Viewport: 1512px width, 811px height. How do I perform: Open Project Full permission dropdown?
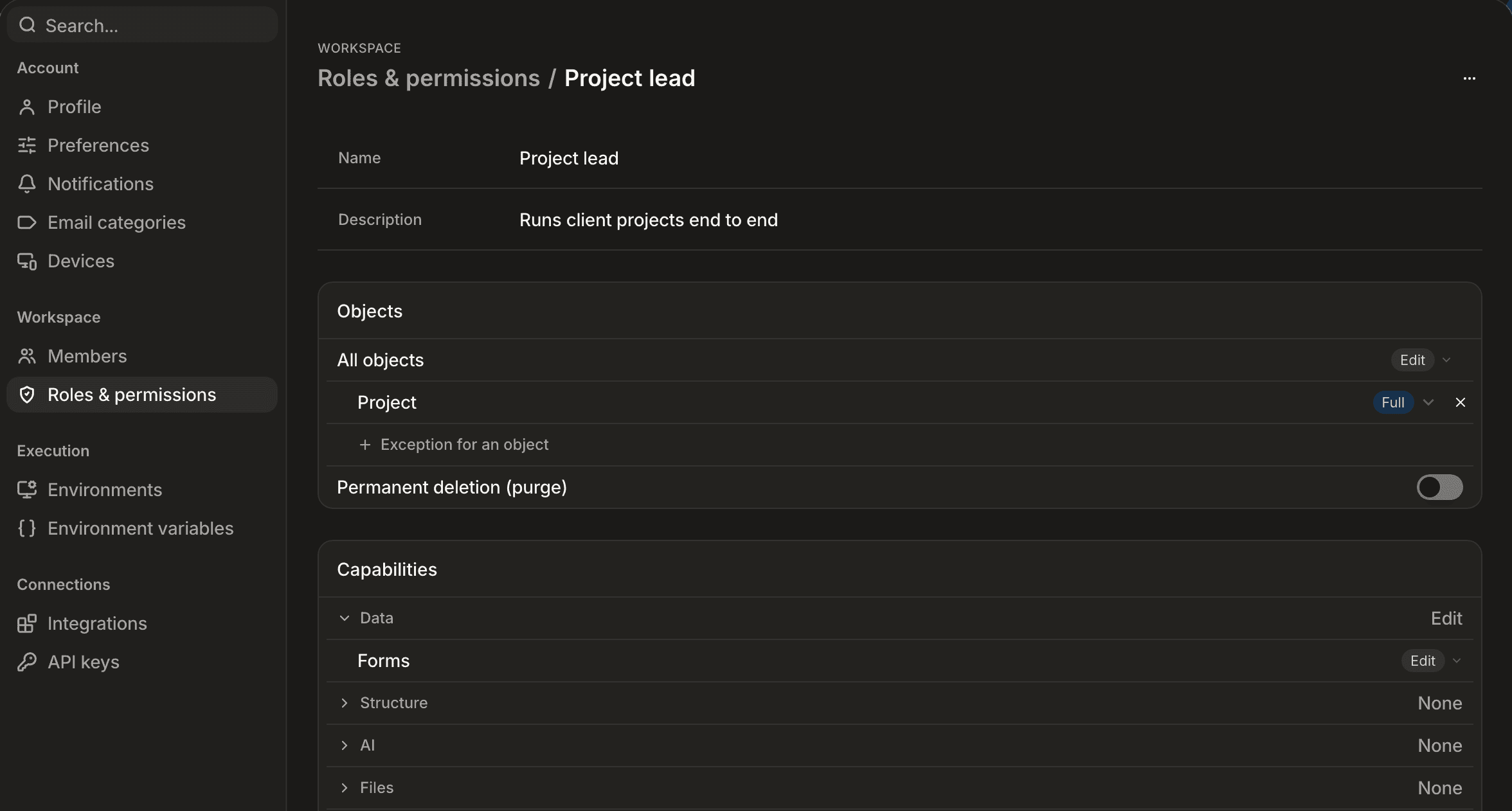click(1404, 402)
